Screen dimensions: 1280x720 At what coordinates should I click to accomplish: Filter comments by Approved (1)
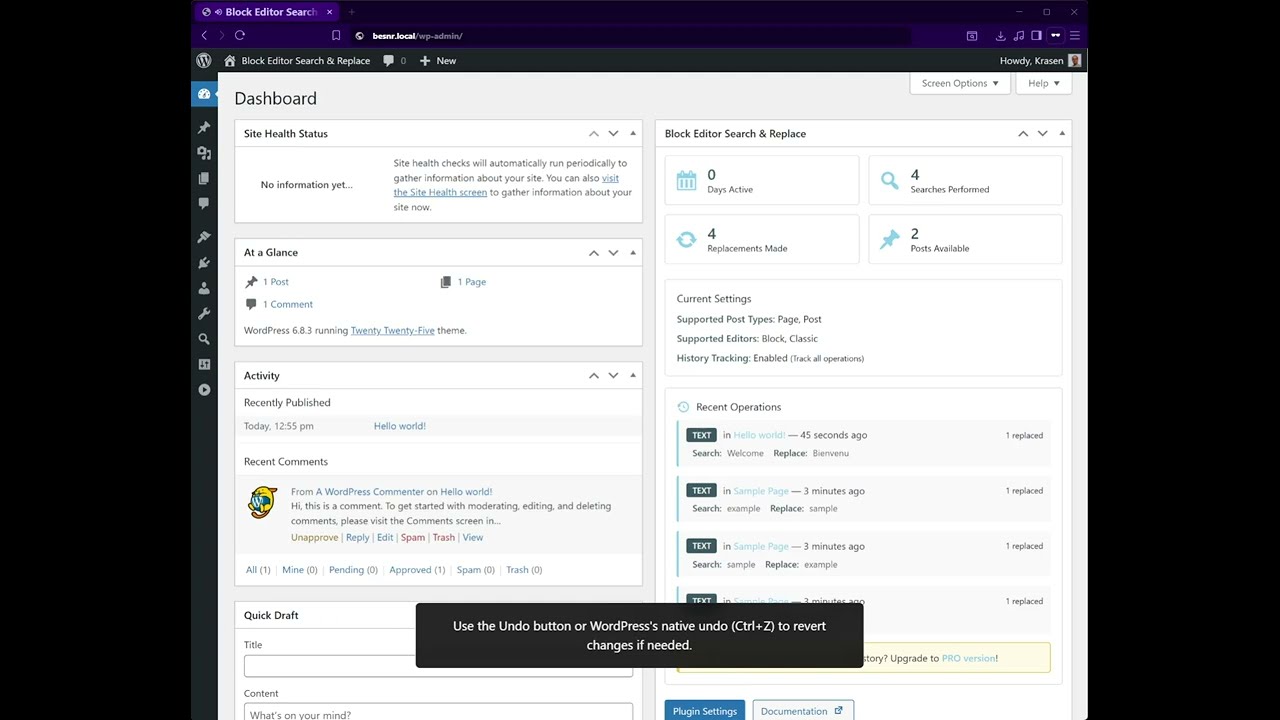coord(417,570)
